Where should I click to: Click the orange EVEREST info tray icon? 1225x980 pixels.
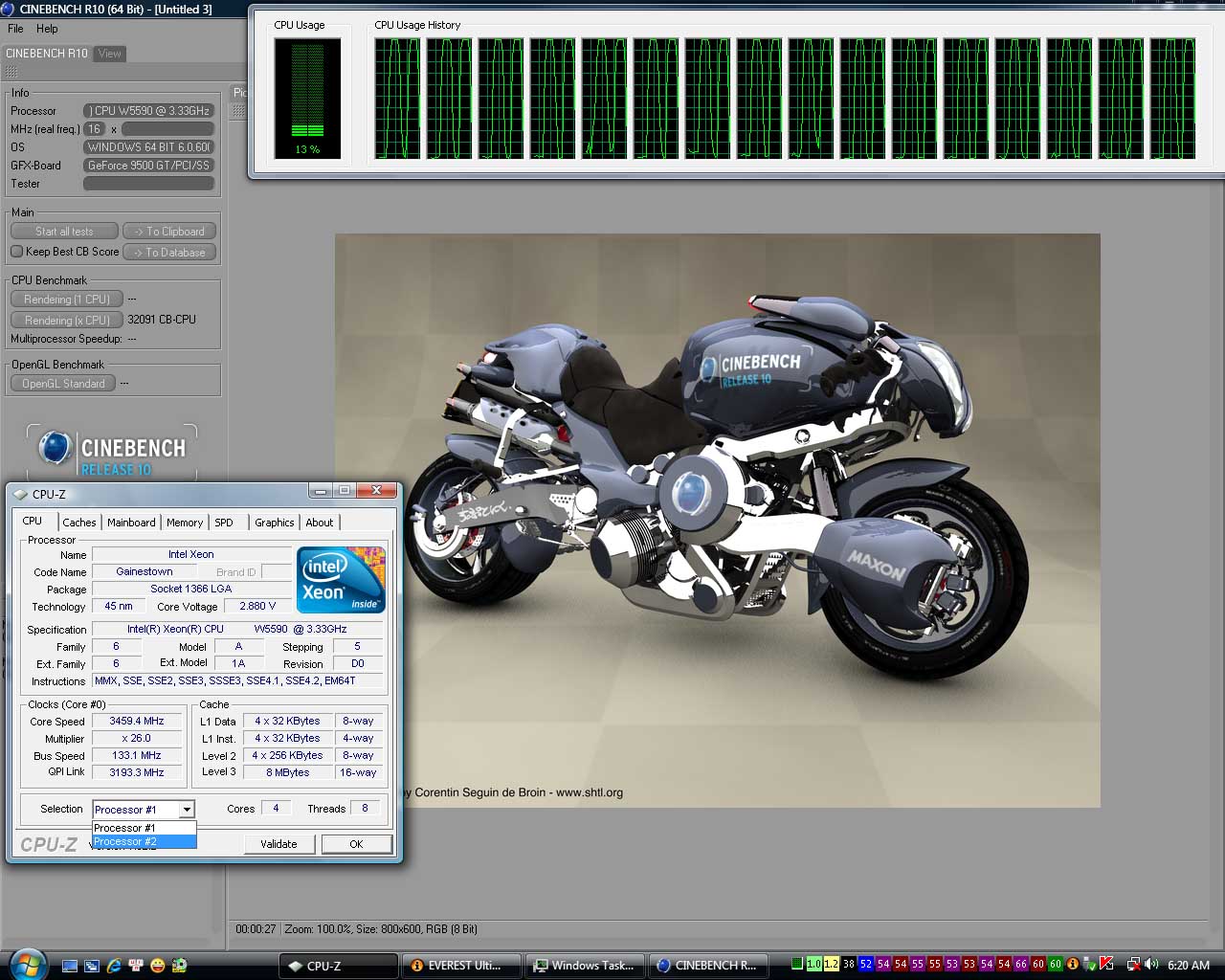click(1073, 964)
